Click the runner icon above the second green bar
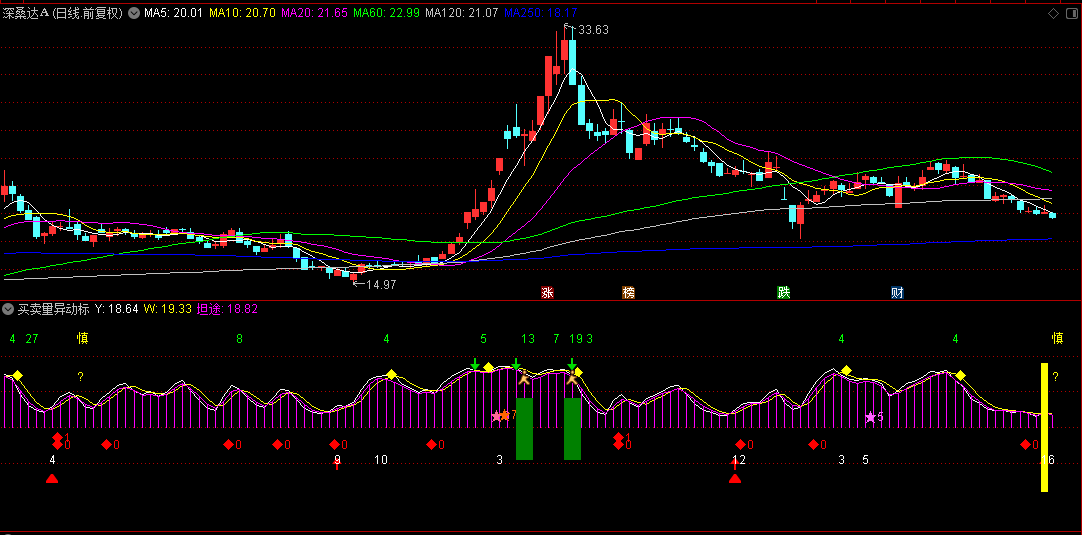This screenshot has height=535, width=1082. (x=572, y=378)
